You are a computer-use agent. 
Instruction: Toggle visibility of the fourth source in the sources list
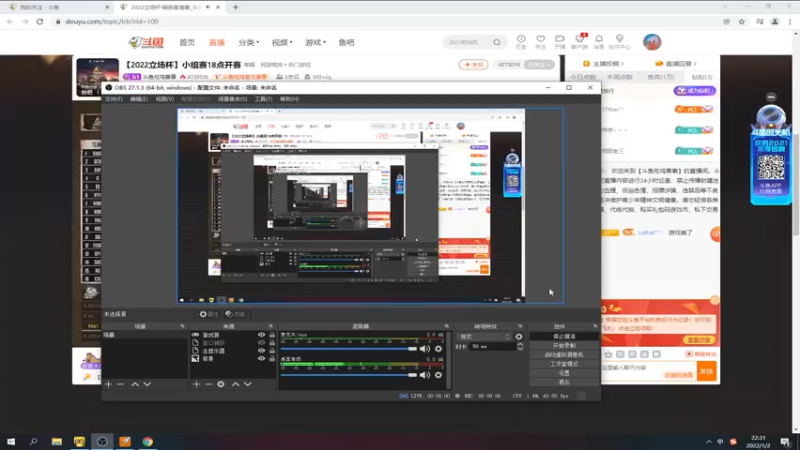tap(261, 359)
